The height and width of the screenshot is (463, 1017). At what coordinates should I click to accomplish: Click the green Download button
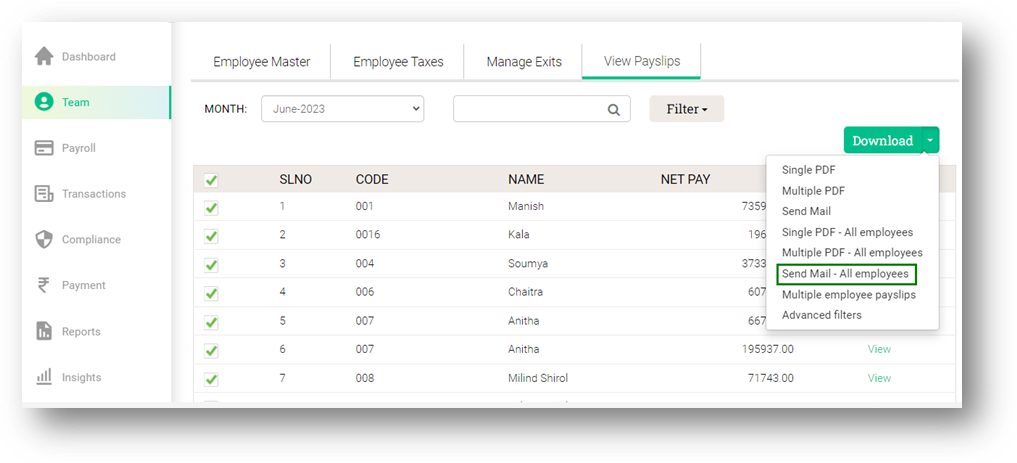point(883,140)
